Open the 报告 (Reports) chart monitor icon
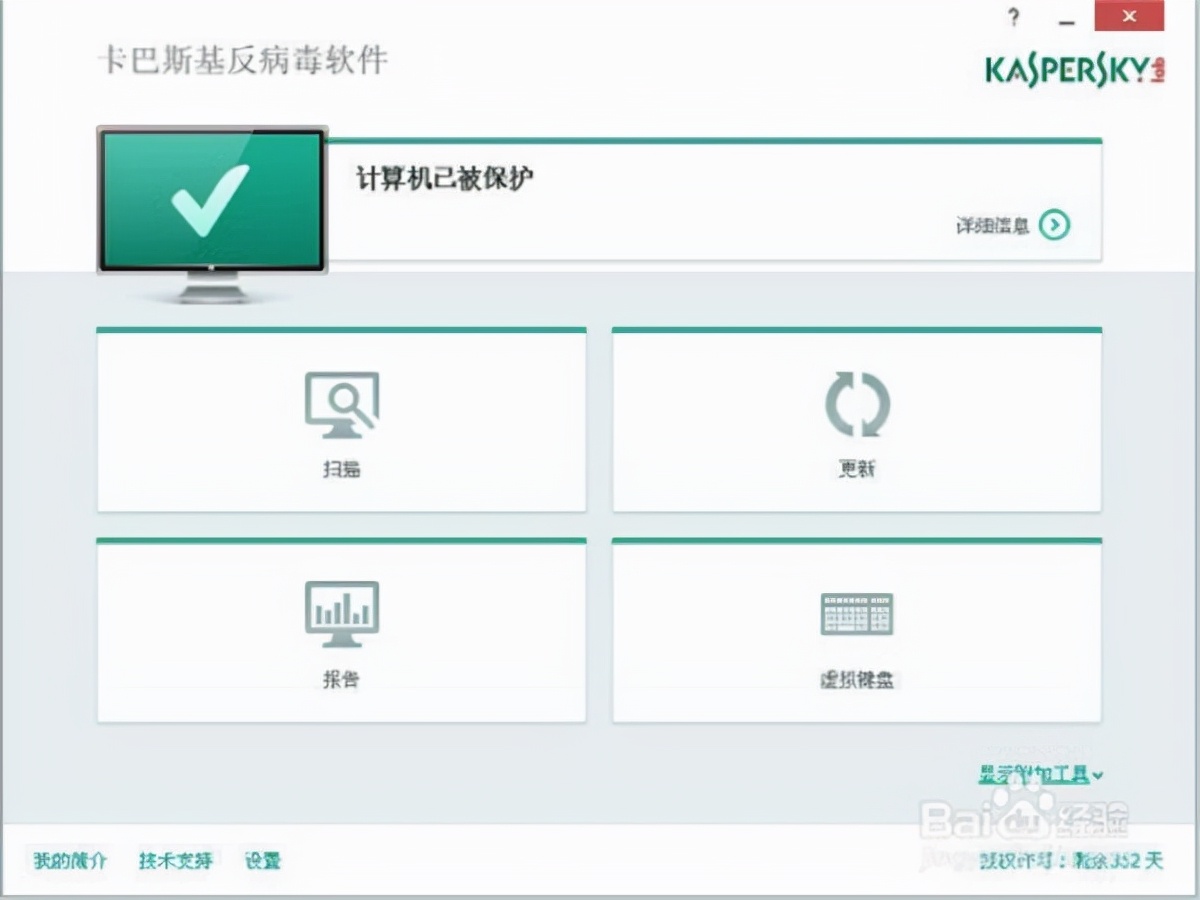The width and height of the screenshot is (1200, 900). [x=342, y=613]
